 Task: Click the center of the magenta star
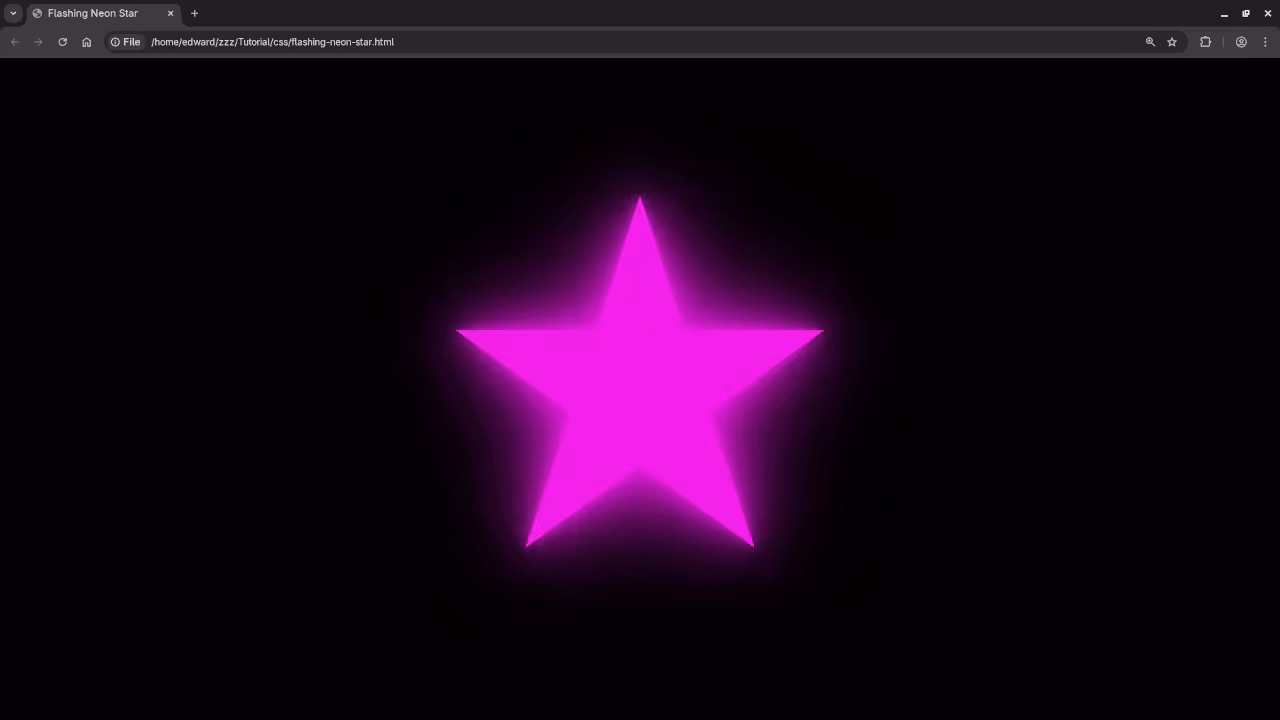pyautogui.click(x=640, y=380)
